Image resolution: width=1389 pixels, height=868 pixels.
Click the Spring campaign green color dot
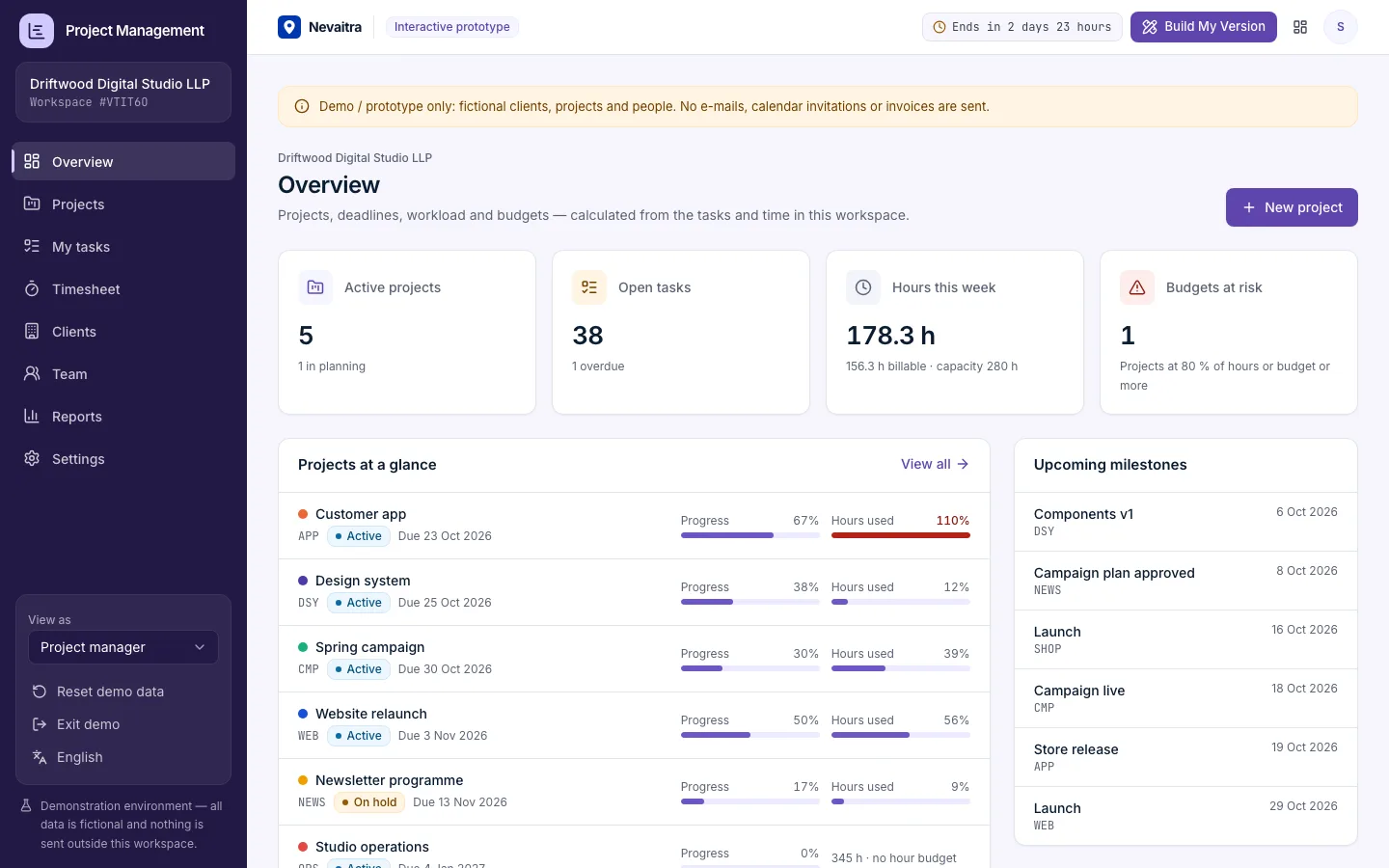303,647
